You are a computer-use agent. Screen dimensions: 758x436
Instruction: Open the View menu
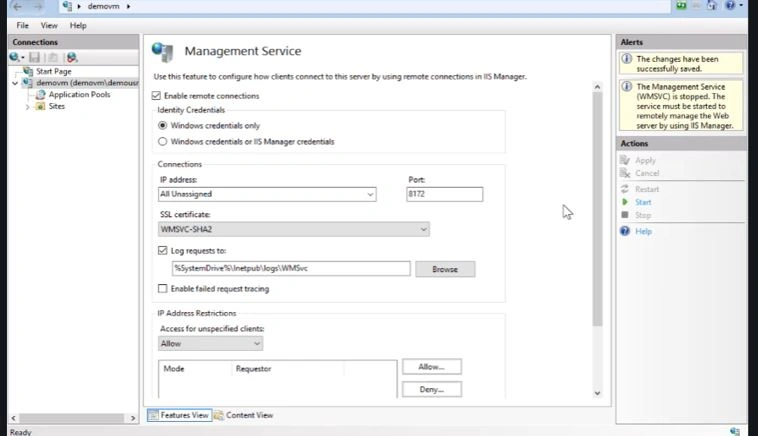pos(49,26)
